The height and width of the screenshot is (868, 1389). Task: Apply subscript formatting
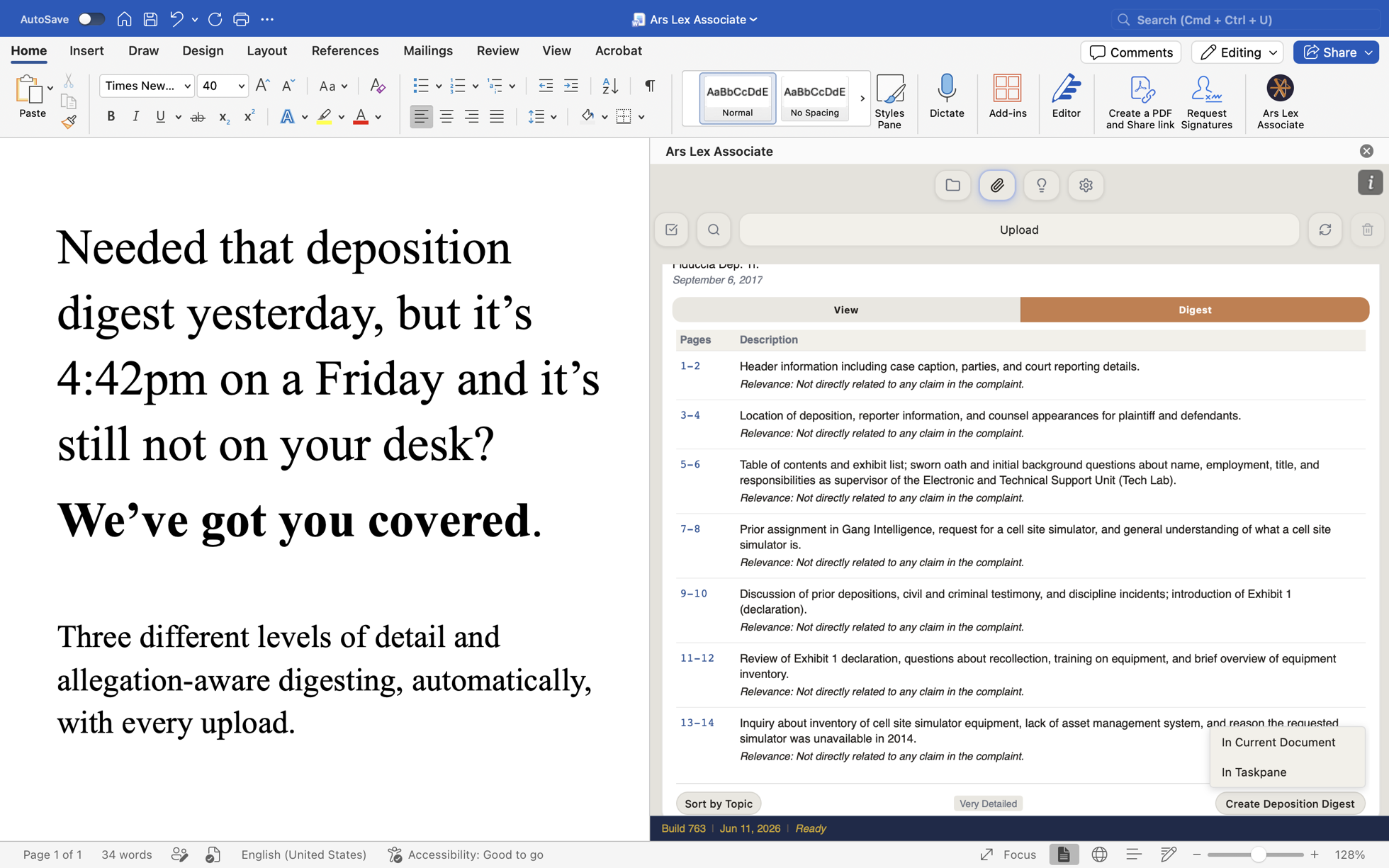point(223,117)
